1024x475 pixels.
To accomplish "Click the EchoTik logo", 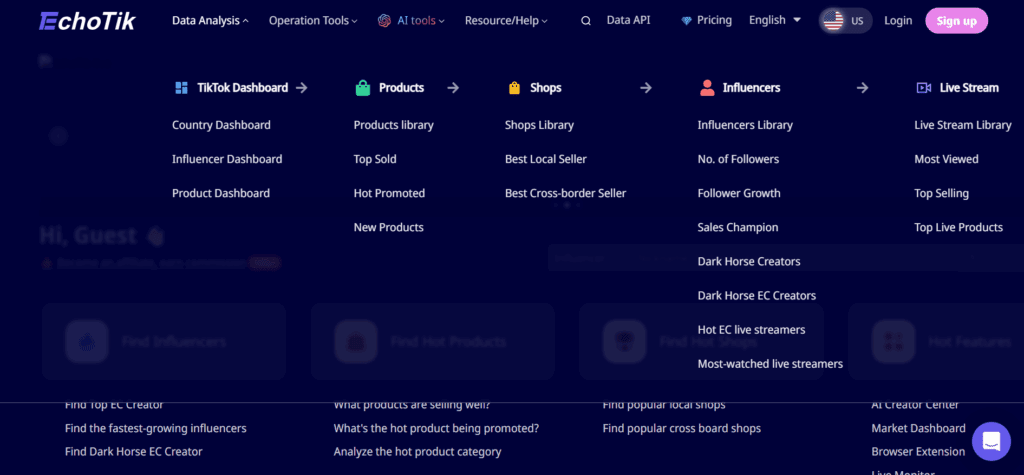I will coord(87,21).
